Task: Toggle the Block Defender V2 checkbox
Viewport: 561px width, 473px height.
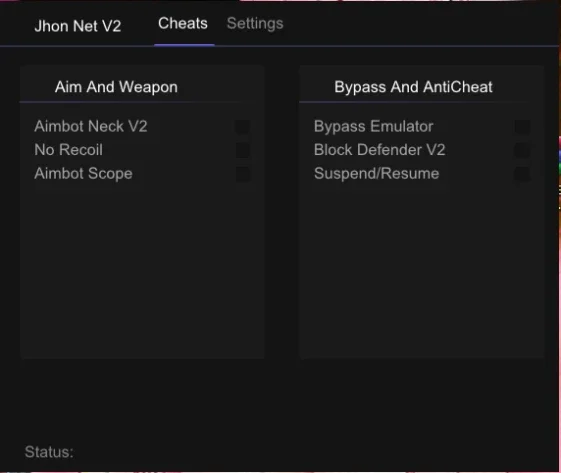Action: click(522, 150)
